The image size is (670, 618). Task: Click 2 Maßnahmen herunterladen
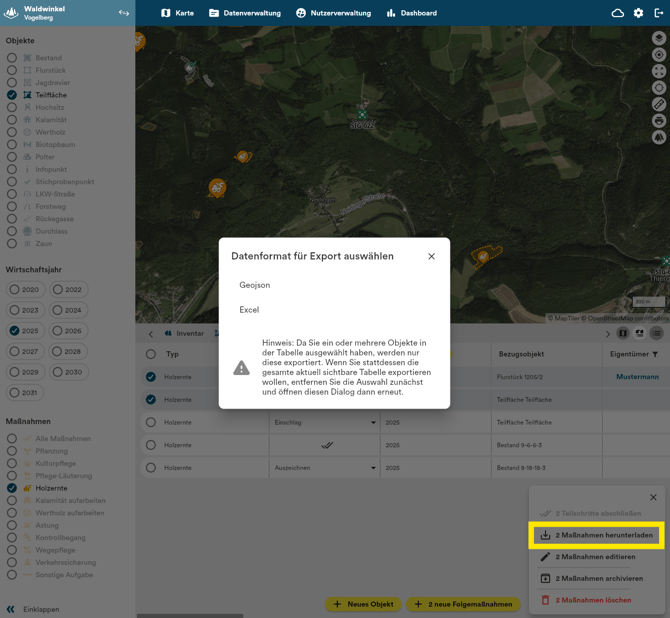(596, 535)
